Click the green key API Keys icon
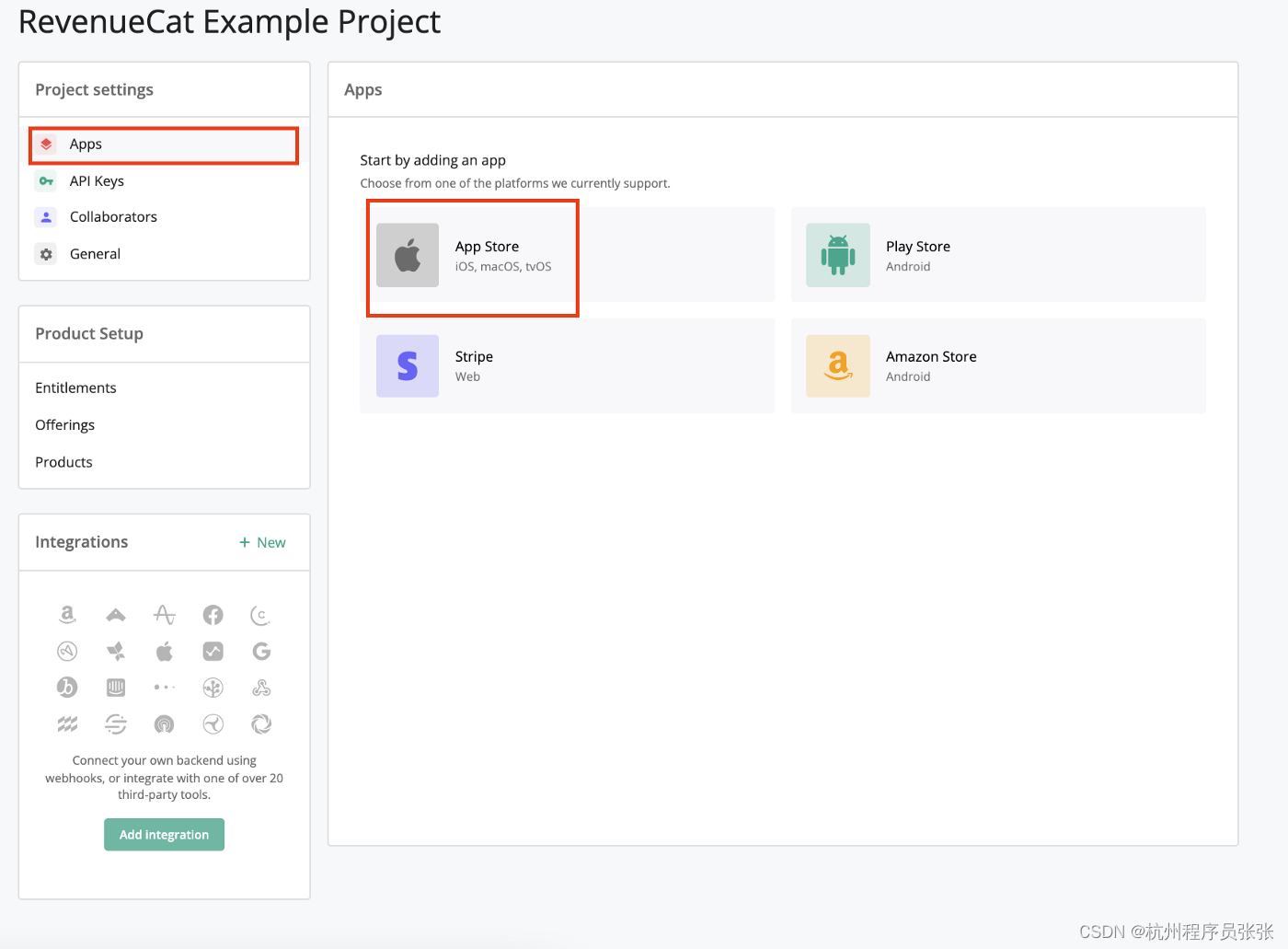This screenshot has height=949, width=1288. (x=46, y=181)
